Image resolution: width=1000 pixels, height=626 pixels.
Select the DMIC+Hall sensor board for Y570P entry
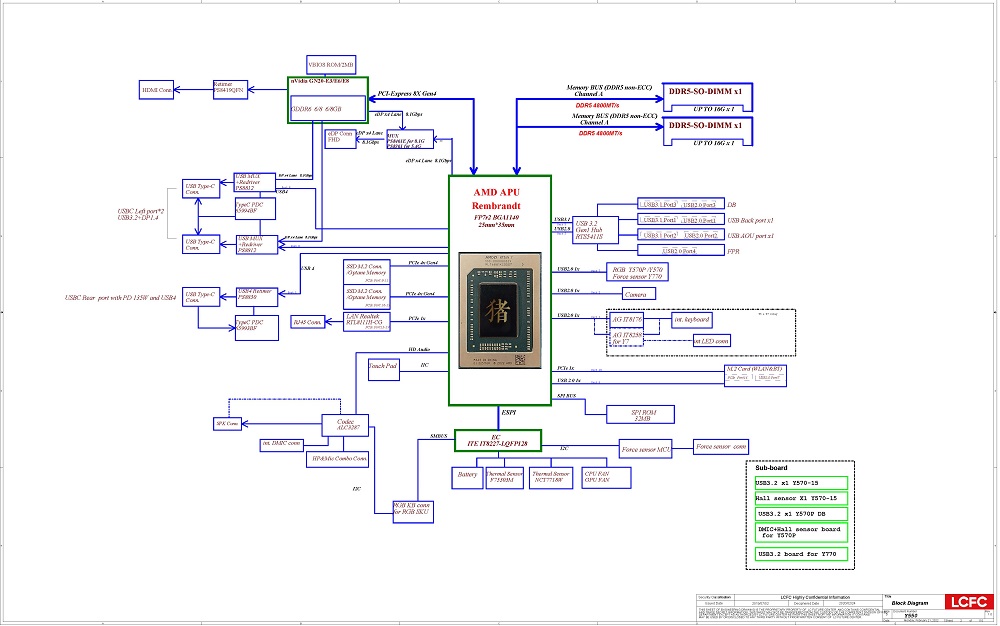[800, 532]
